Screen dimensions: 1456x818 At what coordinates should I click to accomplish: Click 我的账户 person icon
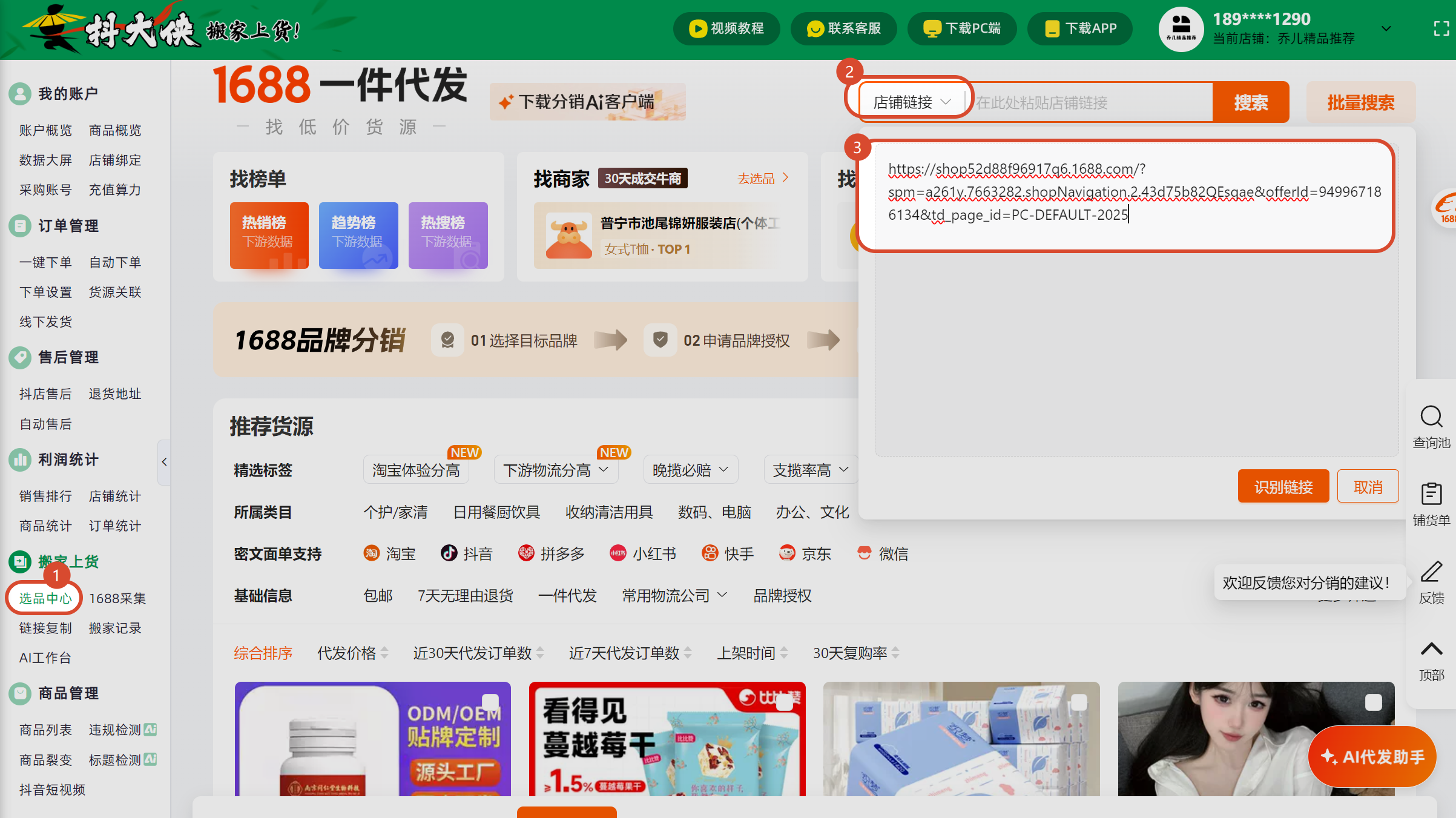tap(20, 93)
